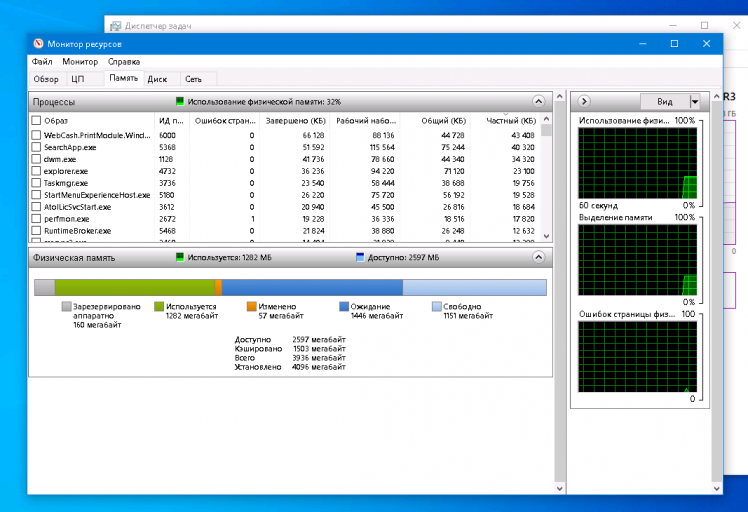Screen dimensions: 748x512
Task: Check the SearchApp.exe process checkbox
Action: point(36,147)
